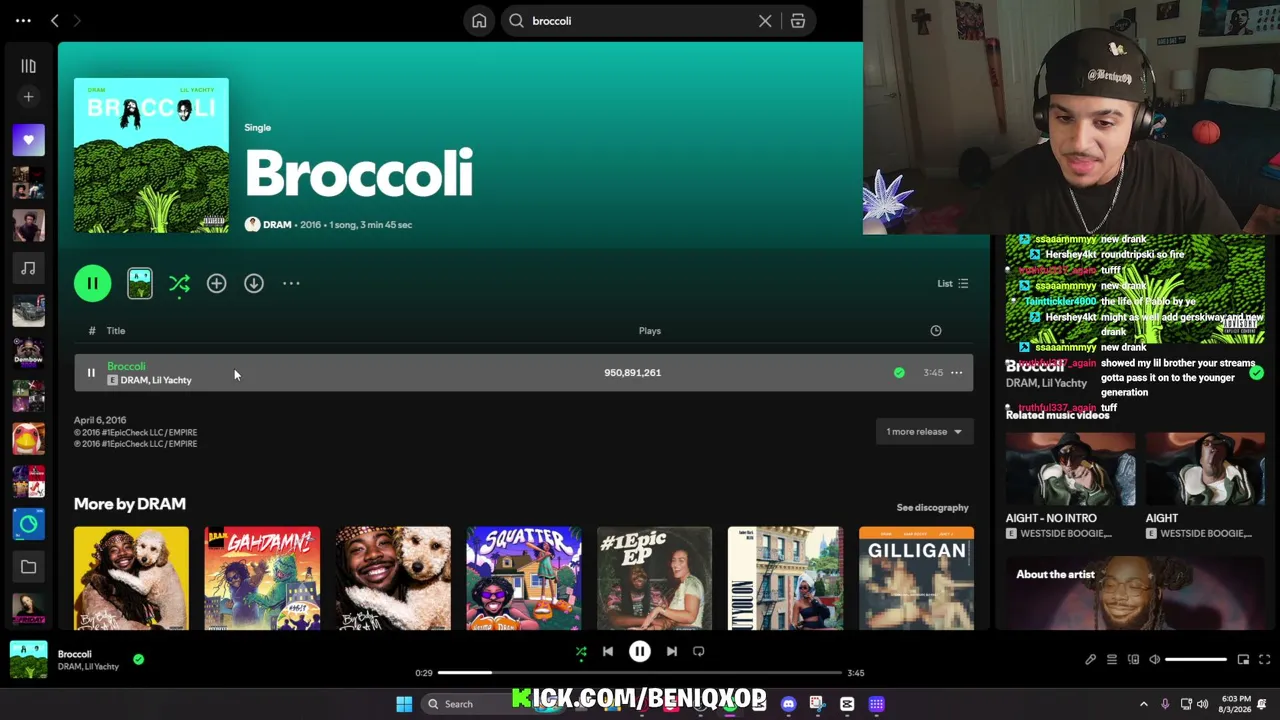
Task: Open the Windows Start menu
Action: point(404,704)
